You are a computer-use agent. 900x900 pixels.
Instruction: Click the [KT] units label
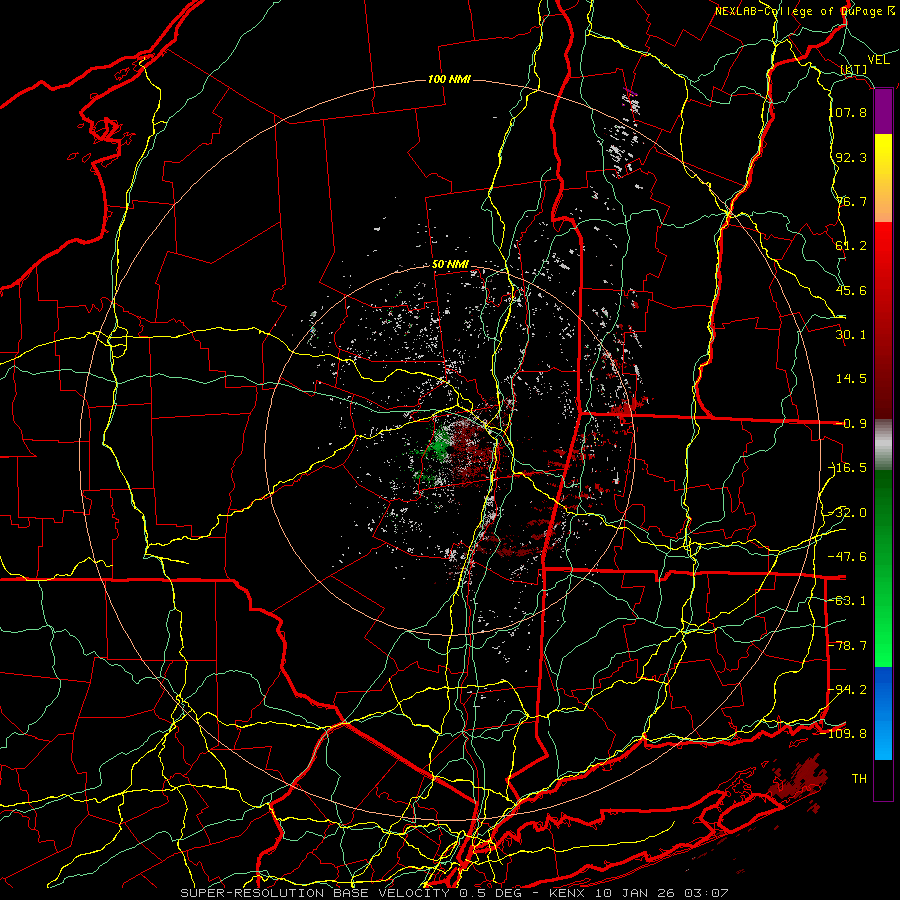(x=854, y=69)
